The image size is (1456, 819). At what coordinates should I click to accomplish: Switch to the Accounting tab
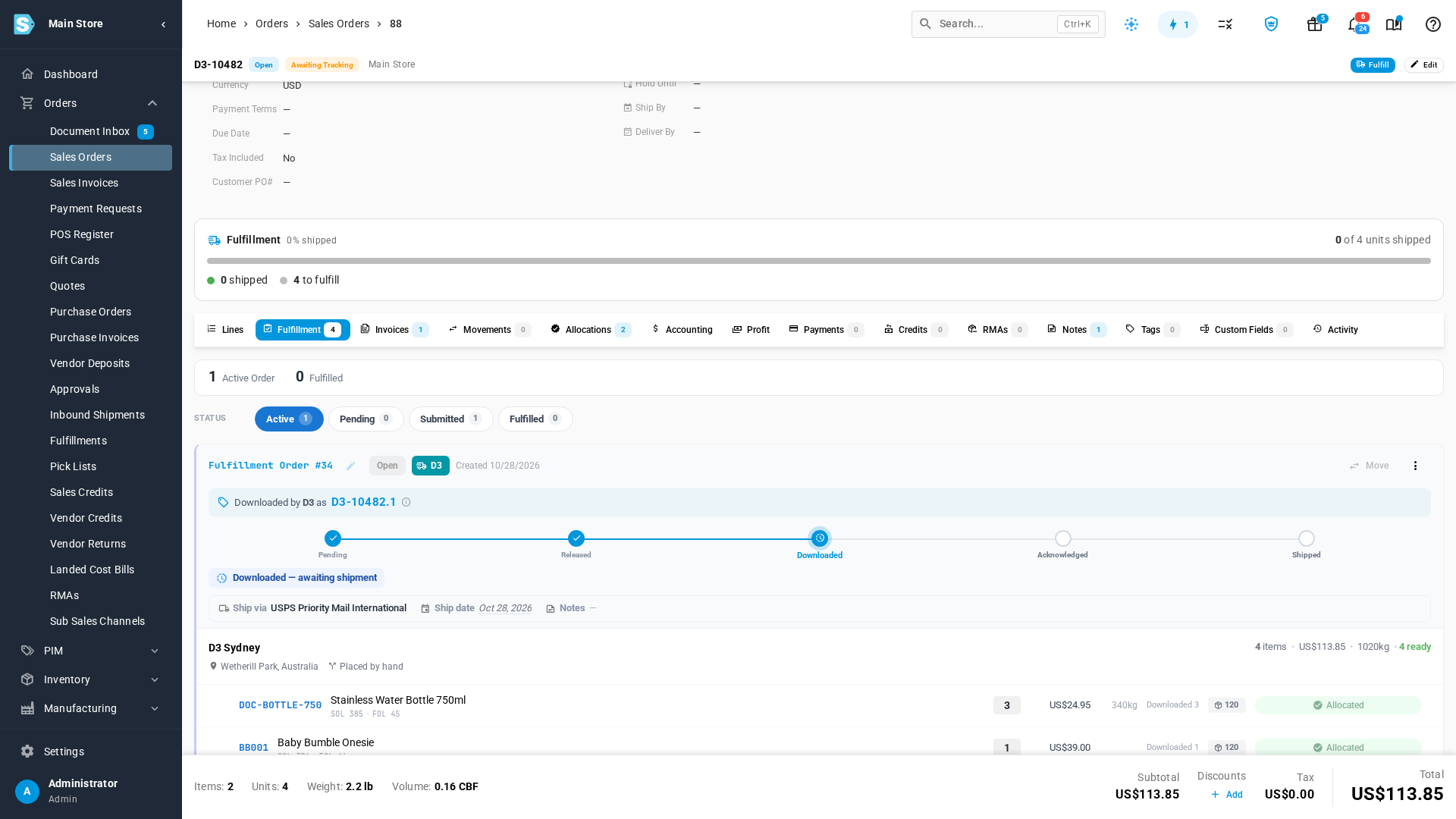[x=682, y=330]
